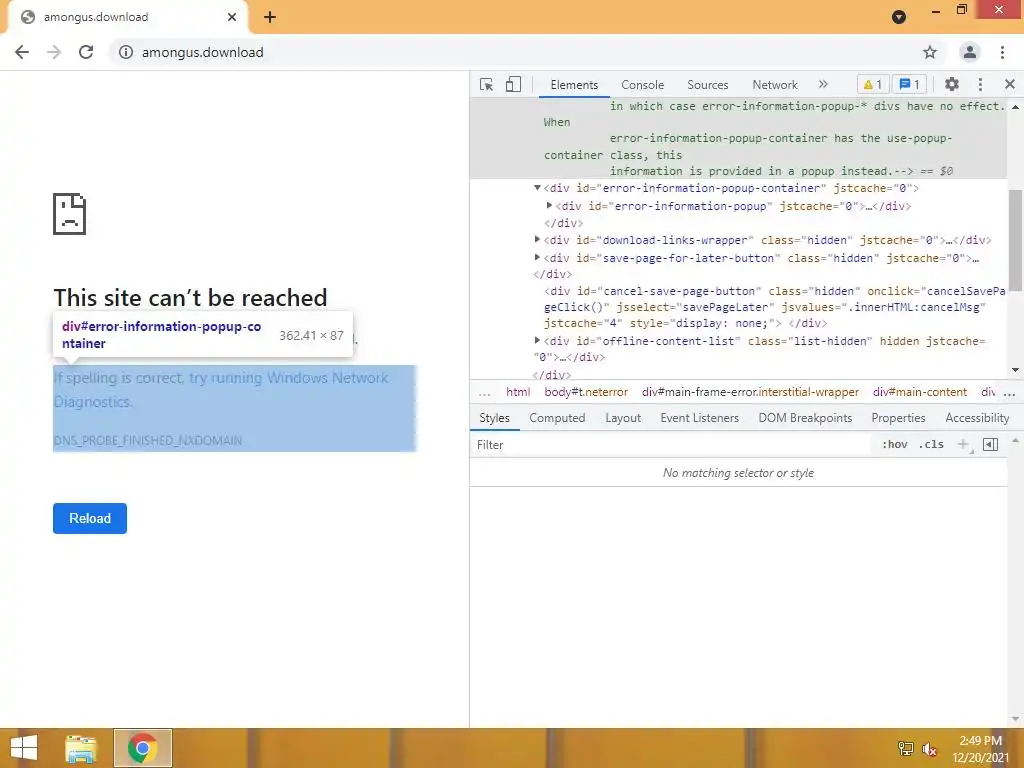Close the DevTools panel

(1010, 84)
